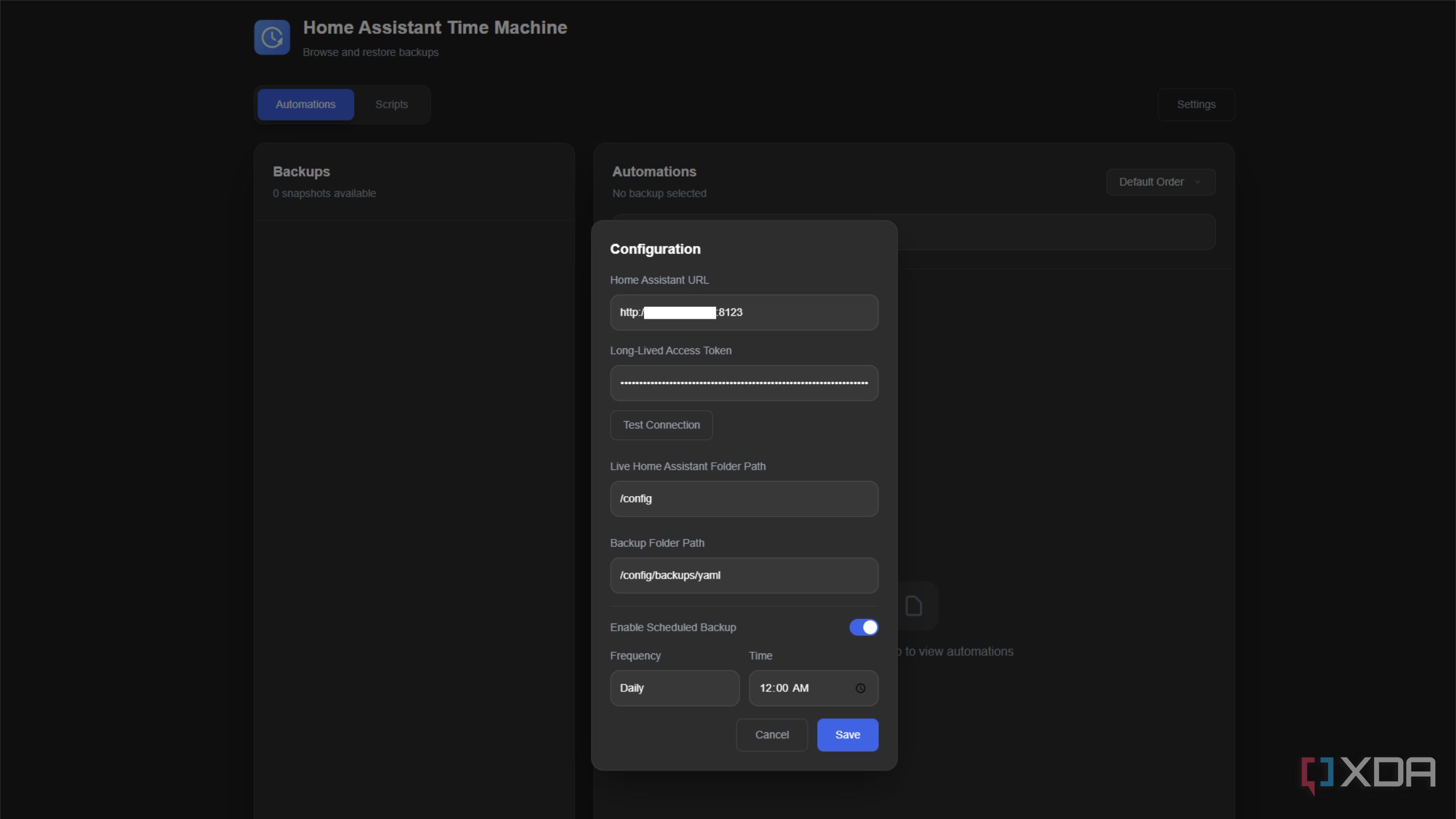Screen dimensions: 1456x819
Task: Click the Live Home Assistant Folder Path field
Action: coord(744,499)
